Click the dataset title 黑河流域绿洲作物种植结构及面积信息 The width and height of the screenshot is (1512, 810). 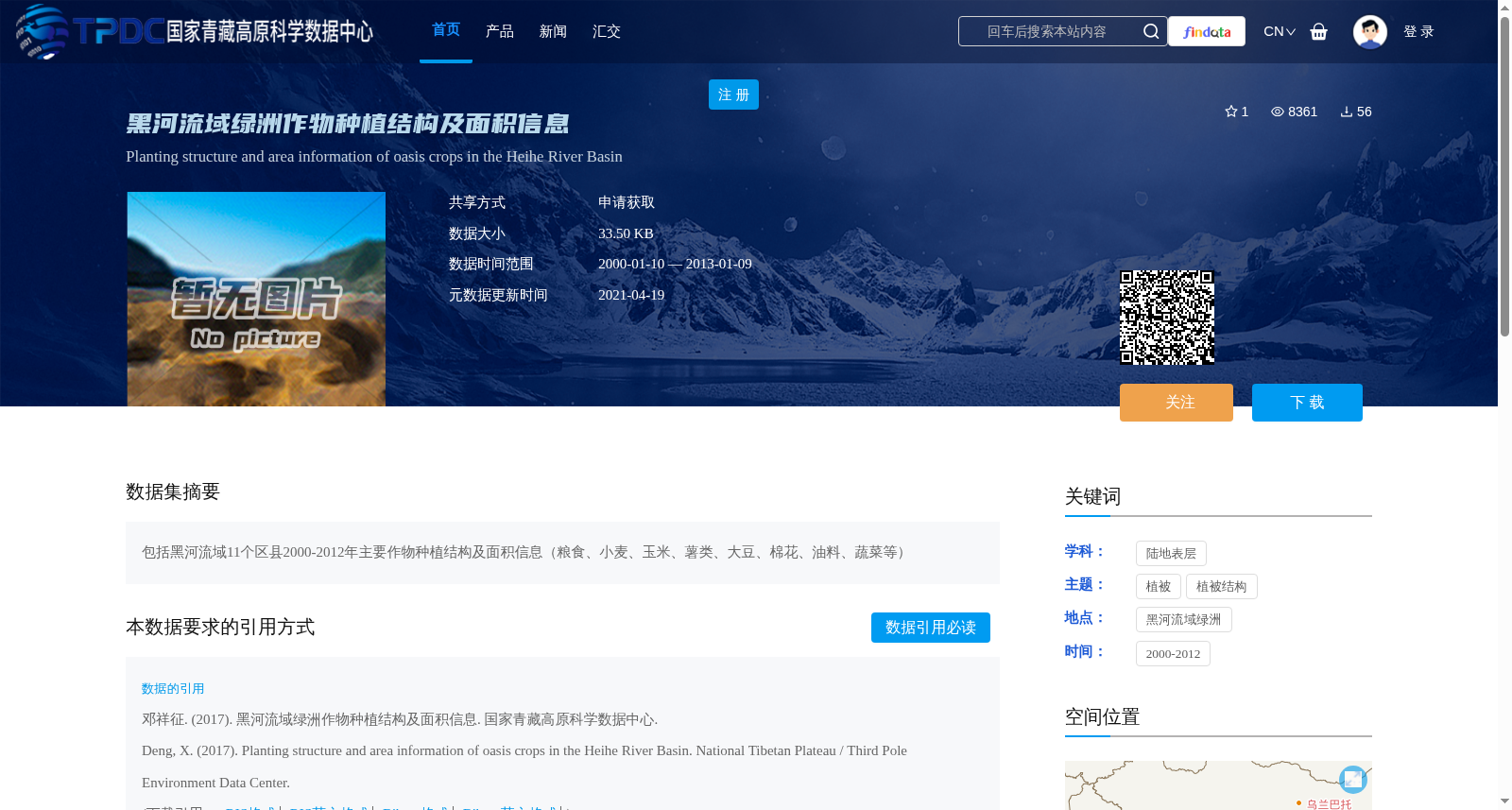348,124
